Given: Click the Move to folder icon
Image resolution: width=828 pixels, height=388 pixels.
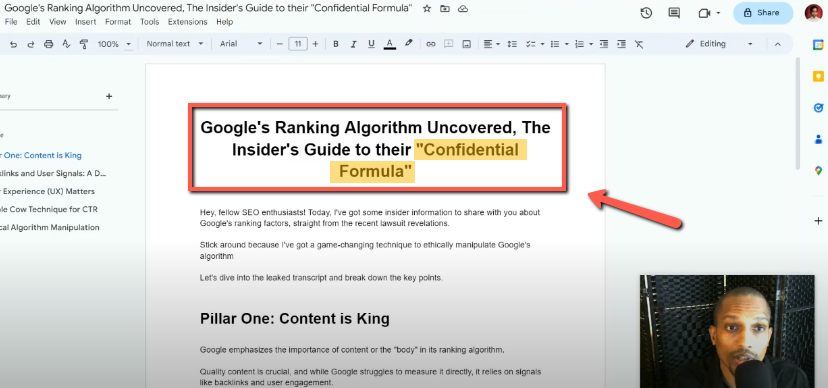Looking at the screenshot, I should click(x=445, y=8).
